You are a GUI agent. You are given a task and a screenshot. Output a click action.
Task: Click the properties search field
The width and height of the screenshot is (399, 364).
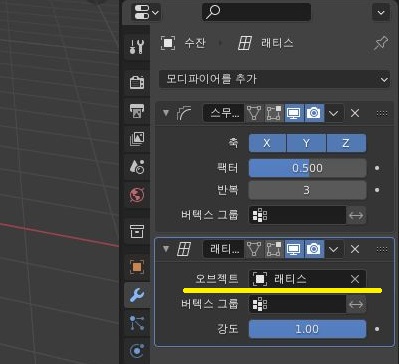(256, 12)
